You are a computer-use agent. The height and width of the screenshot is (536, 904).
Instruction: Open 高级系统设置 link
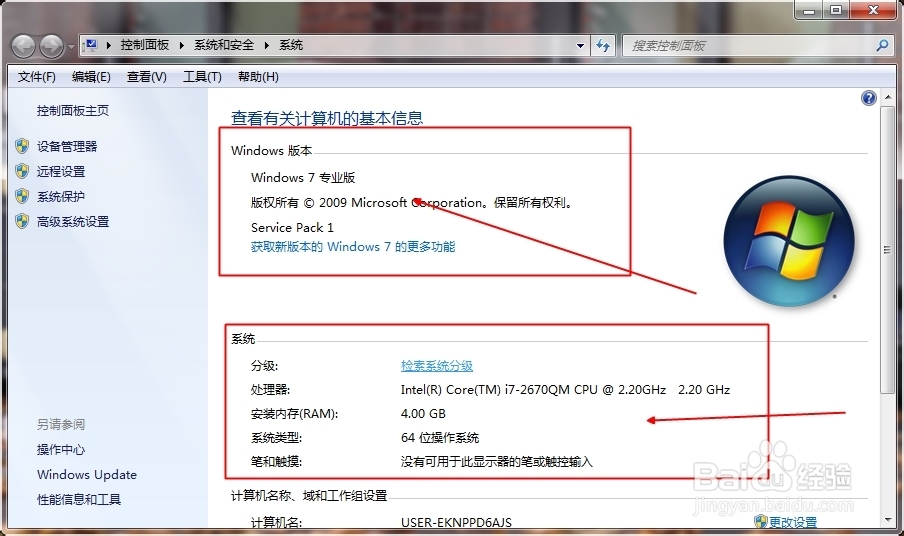coord(73,221)
